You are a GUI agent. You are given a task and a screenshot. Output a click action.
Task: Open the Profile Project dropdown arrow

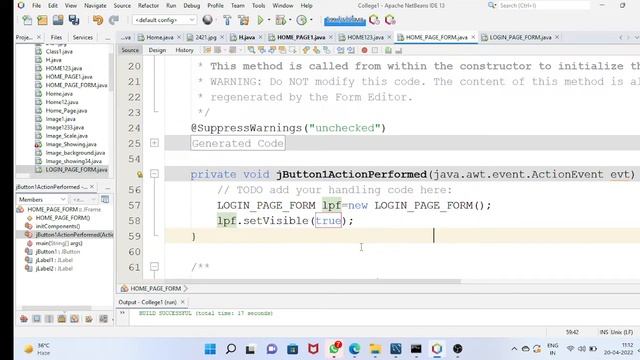pos(311,20)
